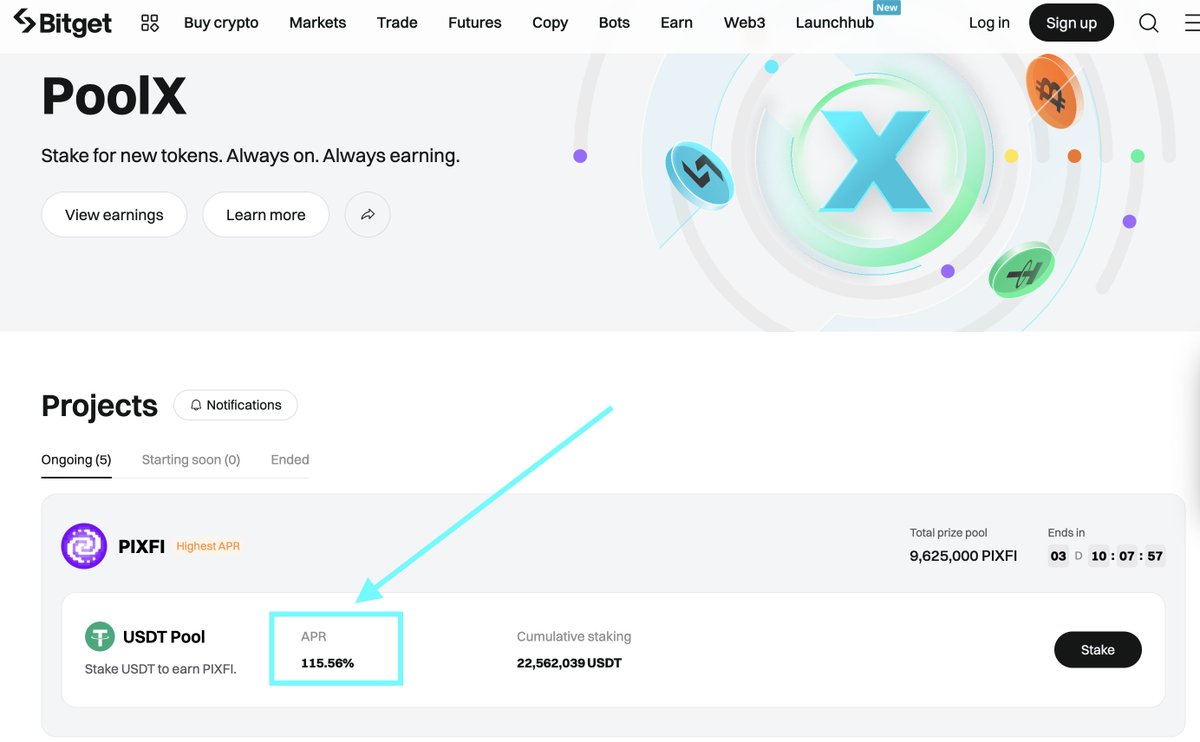The image size is (1200, 742).
Task: Open the Futures menu
Action: click(475, 22)
